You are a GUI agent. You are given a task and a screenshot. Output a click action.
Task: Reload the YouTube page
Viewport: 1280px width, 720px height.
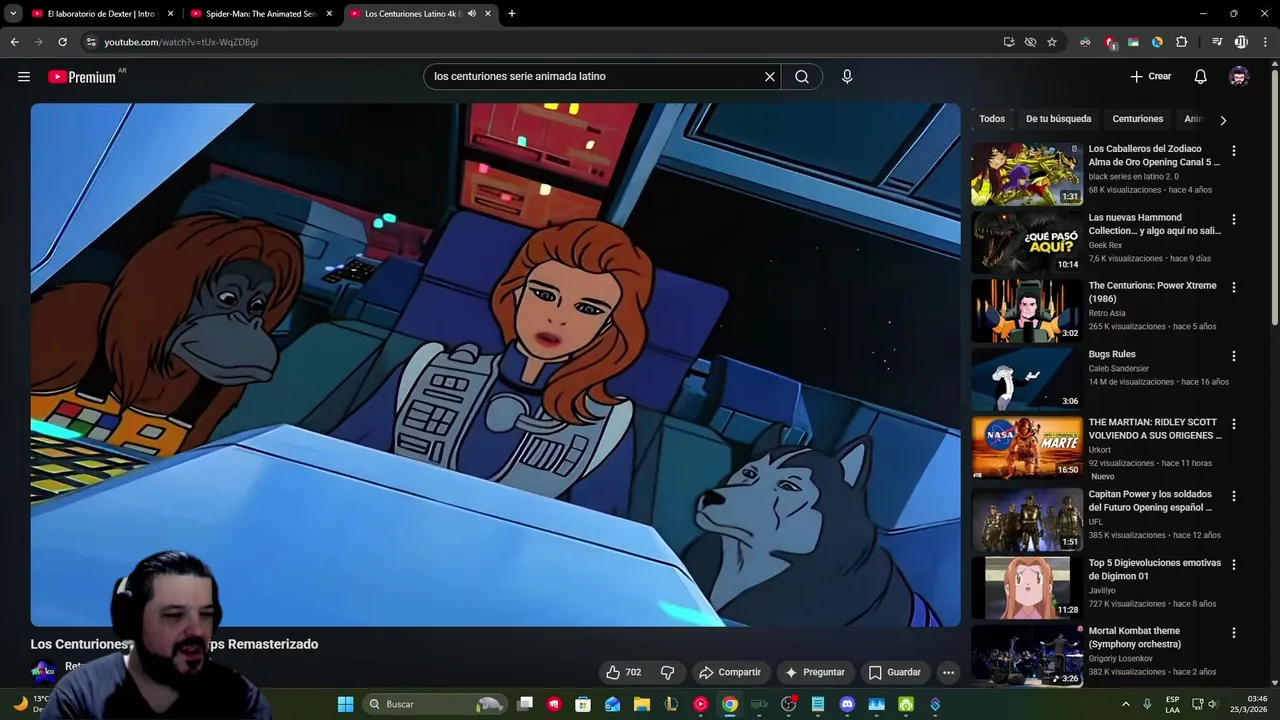coord(62,42)
